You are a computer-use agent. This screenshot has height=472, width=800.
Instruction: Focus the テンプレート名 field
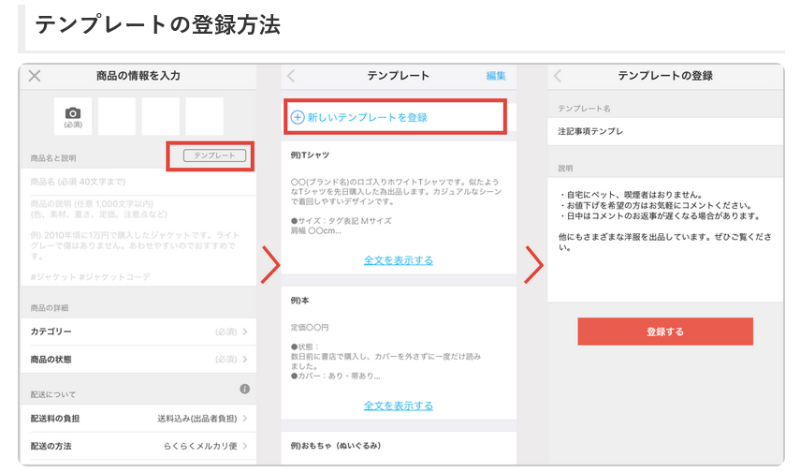pos(665,131)
